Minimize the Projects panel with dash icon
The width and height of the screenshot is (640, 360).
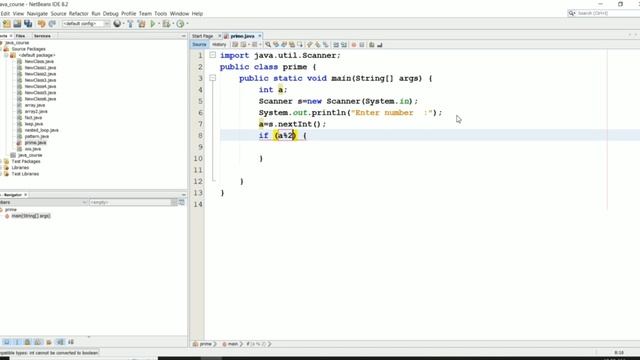pyautogui.click(x=183, y=36)
